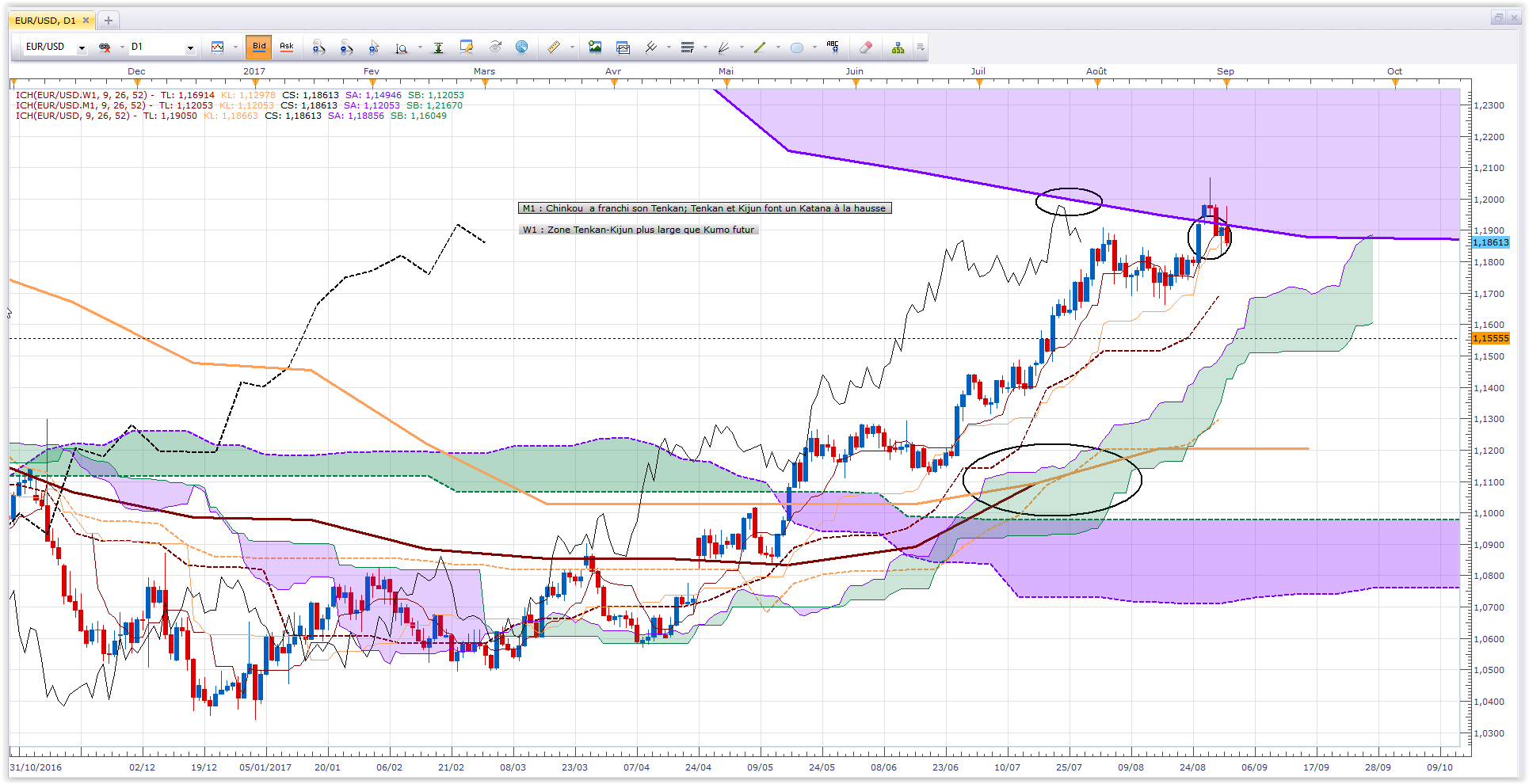
Task: Click the chart window snapshot icon
Action: coord(623,48)
